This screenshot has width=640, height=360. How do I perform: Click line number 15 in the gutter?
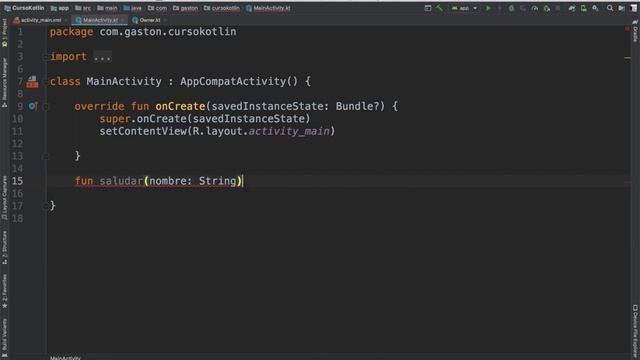17,181
